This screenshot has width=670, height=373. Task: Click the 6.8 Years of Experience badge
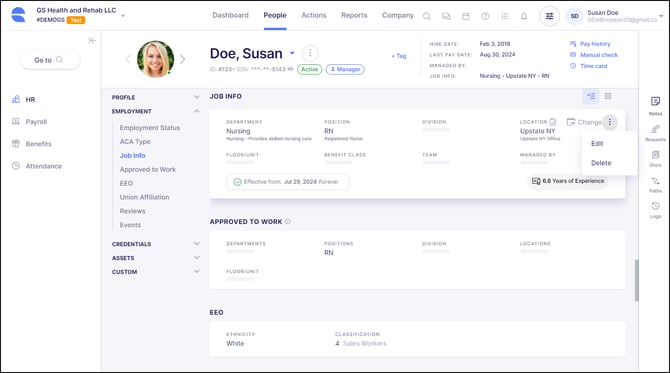568,181
